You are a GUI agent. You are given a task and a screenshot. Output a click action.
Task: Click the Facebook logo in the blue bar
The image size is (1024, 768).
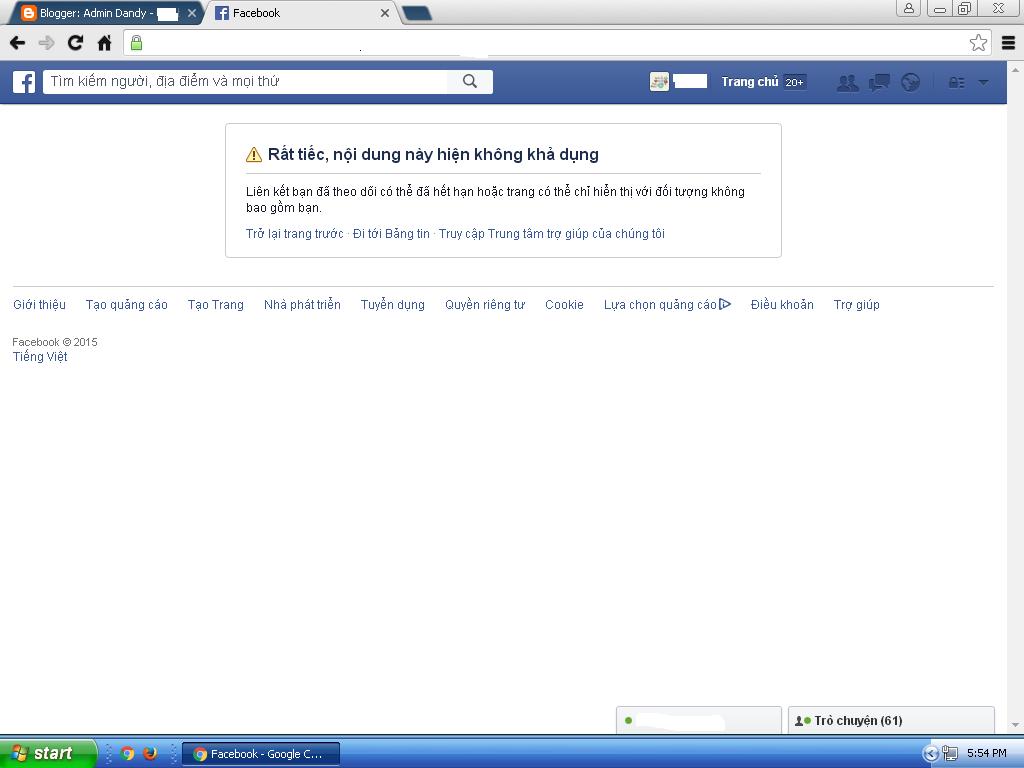(x=24, y=82)
